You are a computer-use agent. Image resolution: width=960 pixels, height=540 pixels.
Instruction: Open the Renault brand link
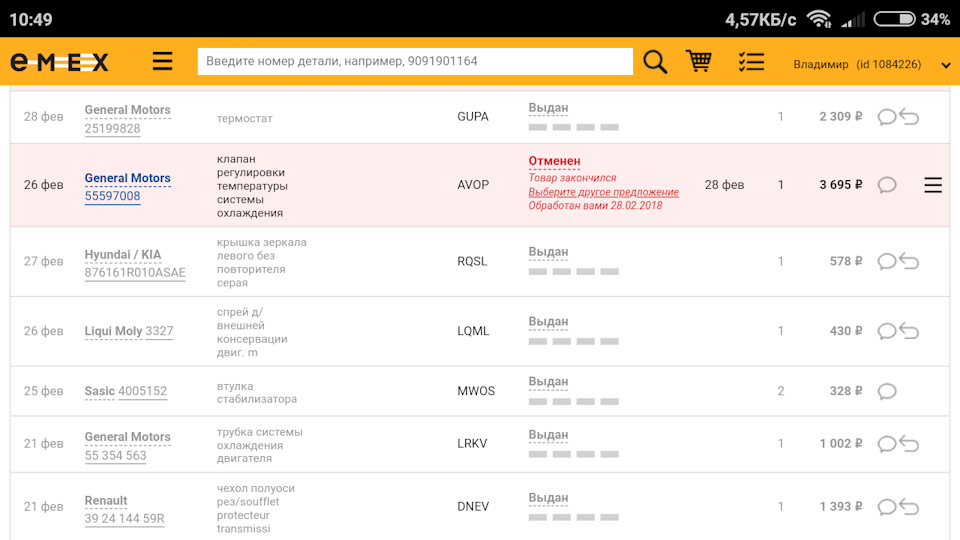[106, 501]
